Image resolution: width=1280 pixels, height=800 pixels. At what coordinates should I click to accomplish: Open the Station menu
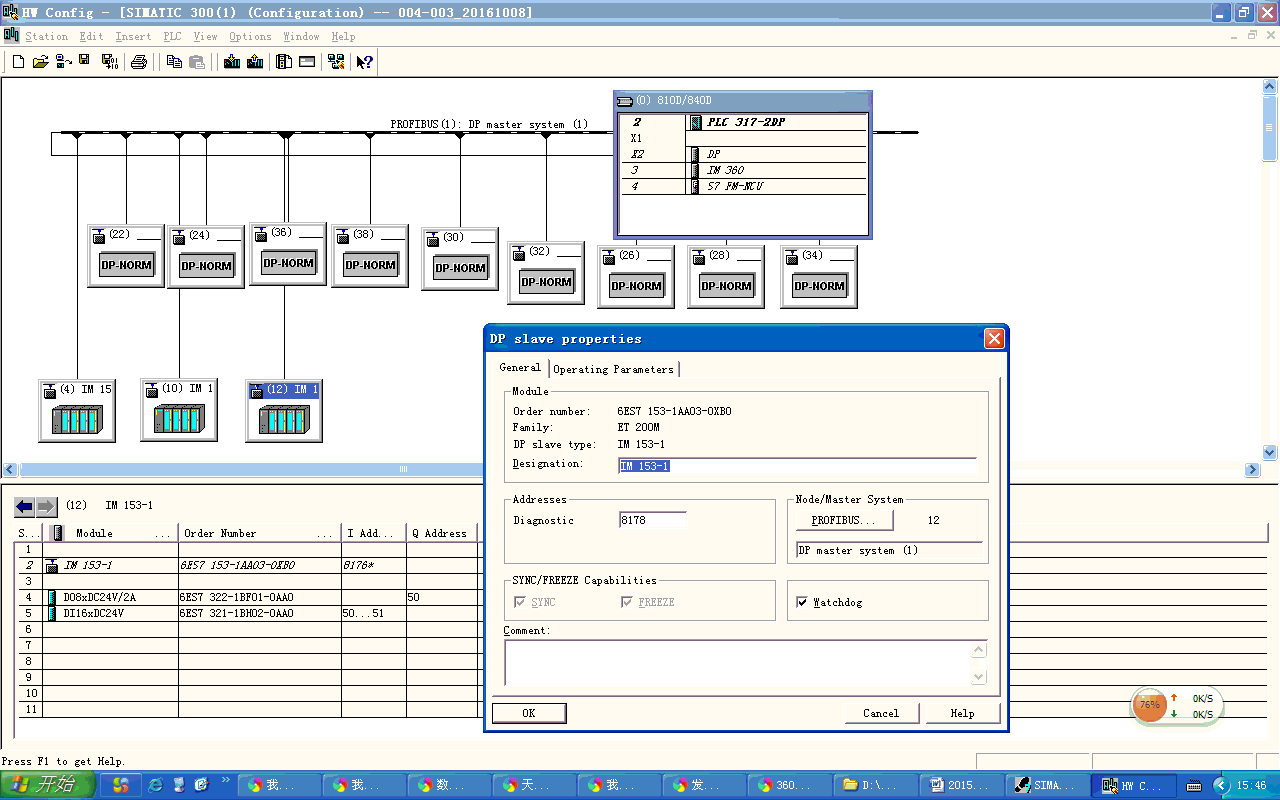click(x=46, y=36)
